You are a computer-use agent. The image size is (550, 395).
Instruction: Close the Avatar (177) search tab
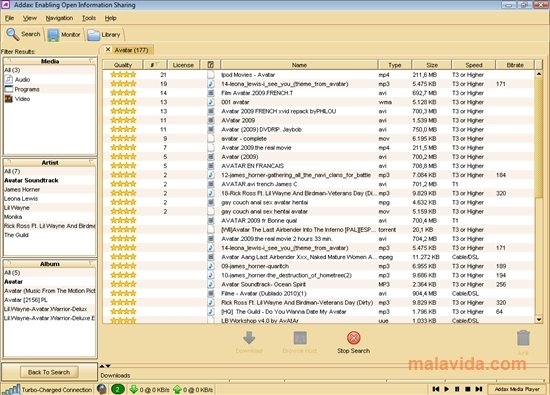[108, 49]
